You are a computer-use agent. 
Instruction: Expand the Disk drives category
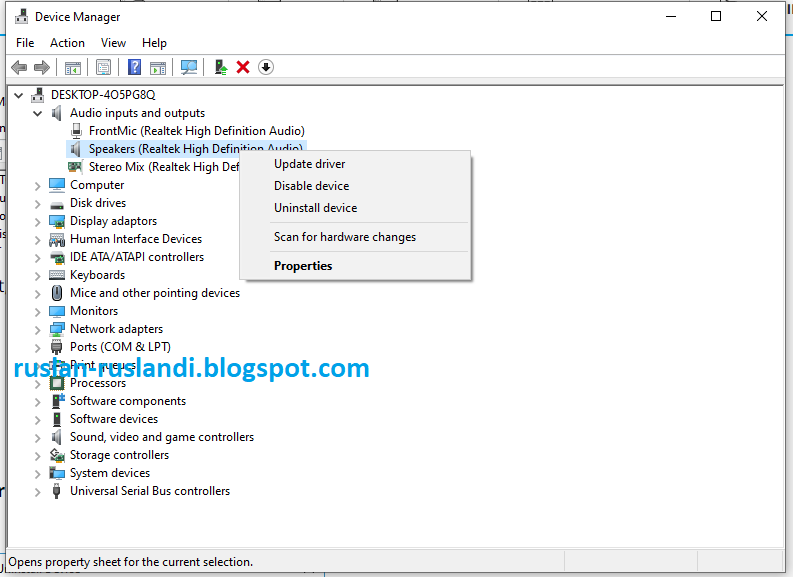(37, 204)
